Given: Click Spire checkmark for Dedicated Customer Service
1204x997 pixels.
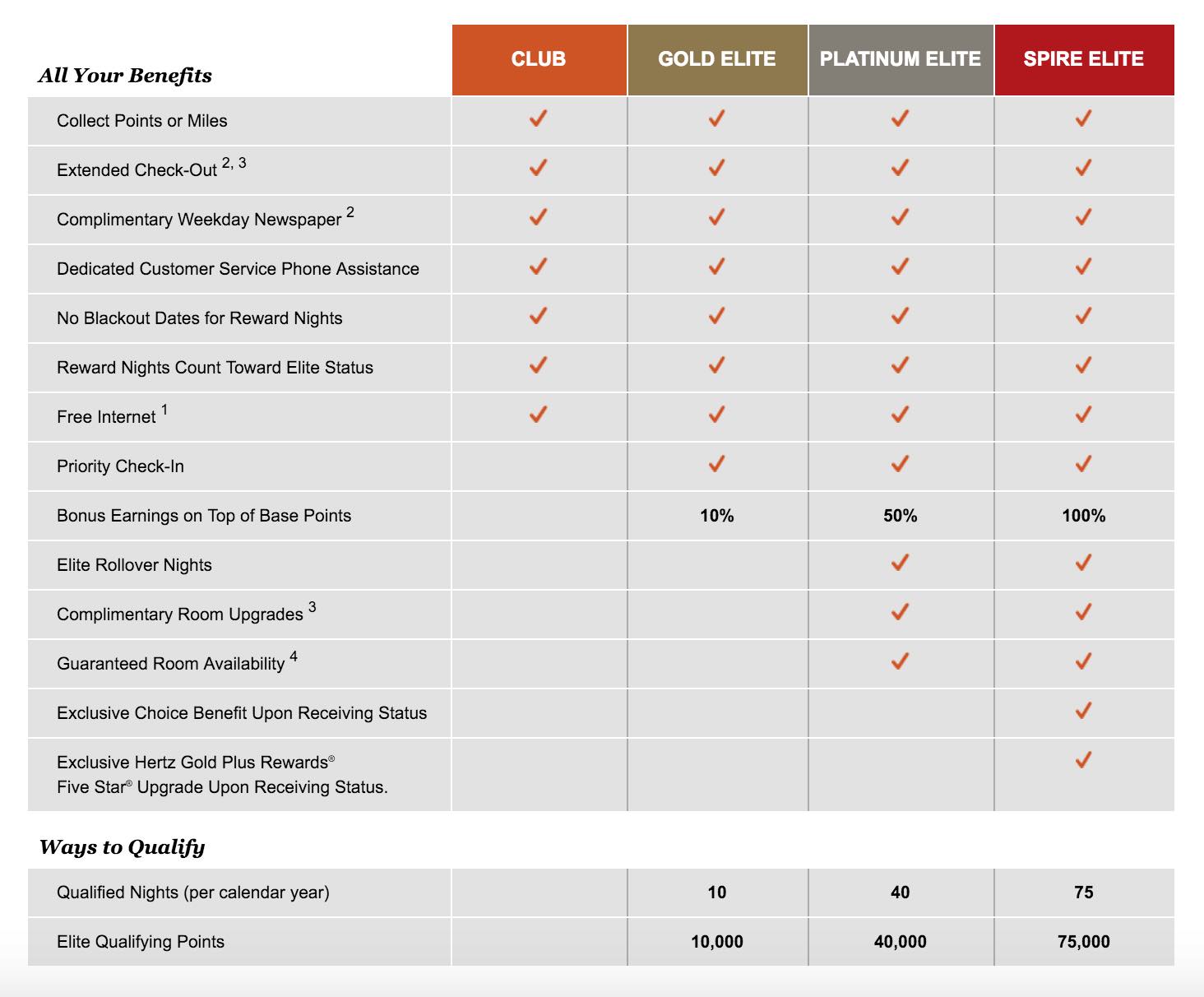Looking at the screenshot, I should [1083, 267].
